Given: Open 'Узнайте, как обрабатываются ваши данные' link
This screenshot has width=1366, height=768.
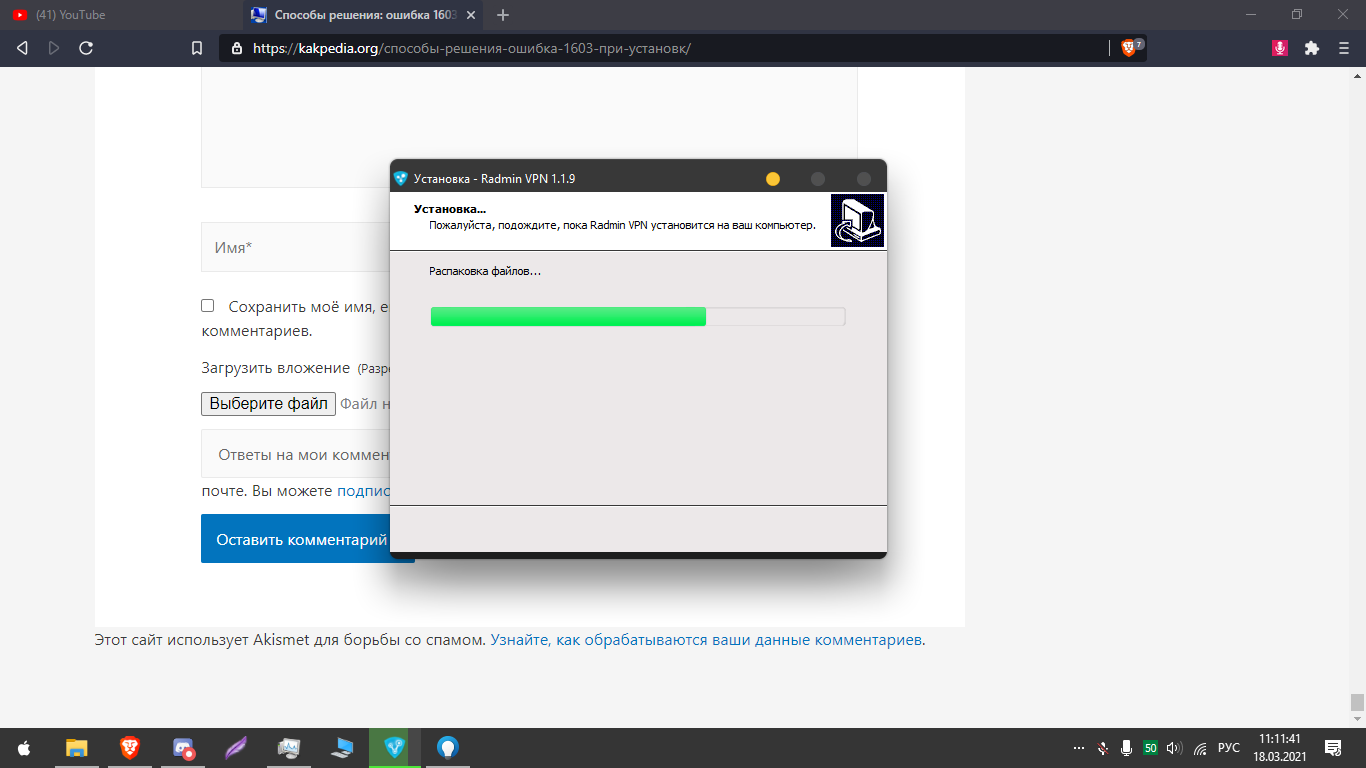Looking at the screenshot, I should tap(707, 640).
